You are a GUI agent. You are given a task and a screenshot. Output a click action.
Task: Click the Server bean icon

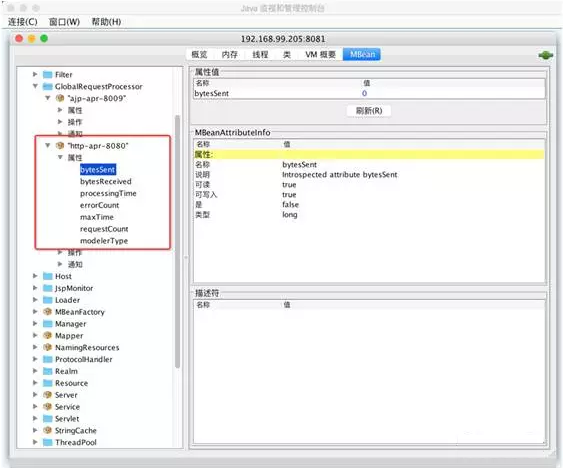tap(47, 395)
